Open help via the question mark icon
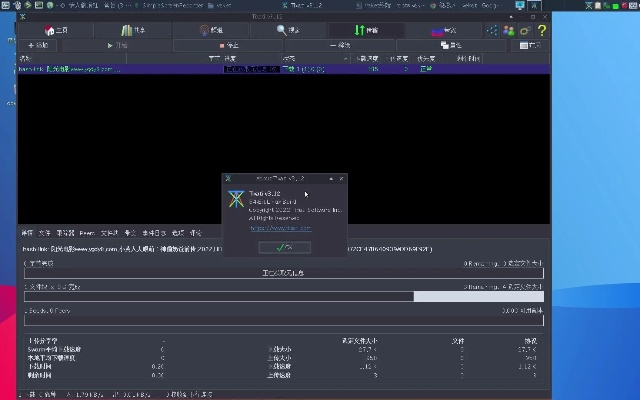The width and height of the screenshot is (640, 400). (x=541, y=31)
